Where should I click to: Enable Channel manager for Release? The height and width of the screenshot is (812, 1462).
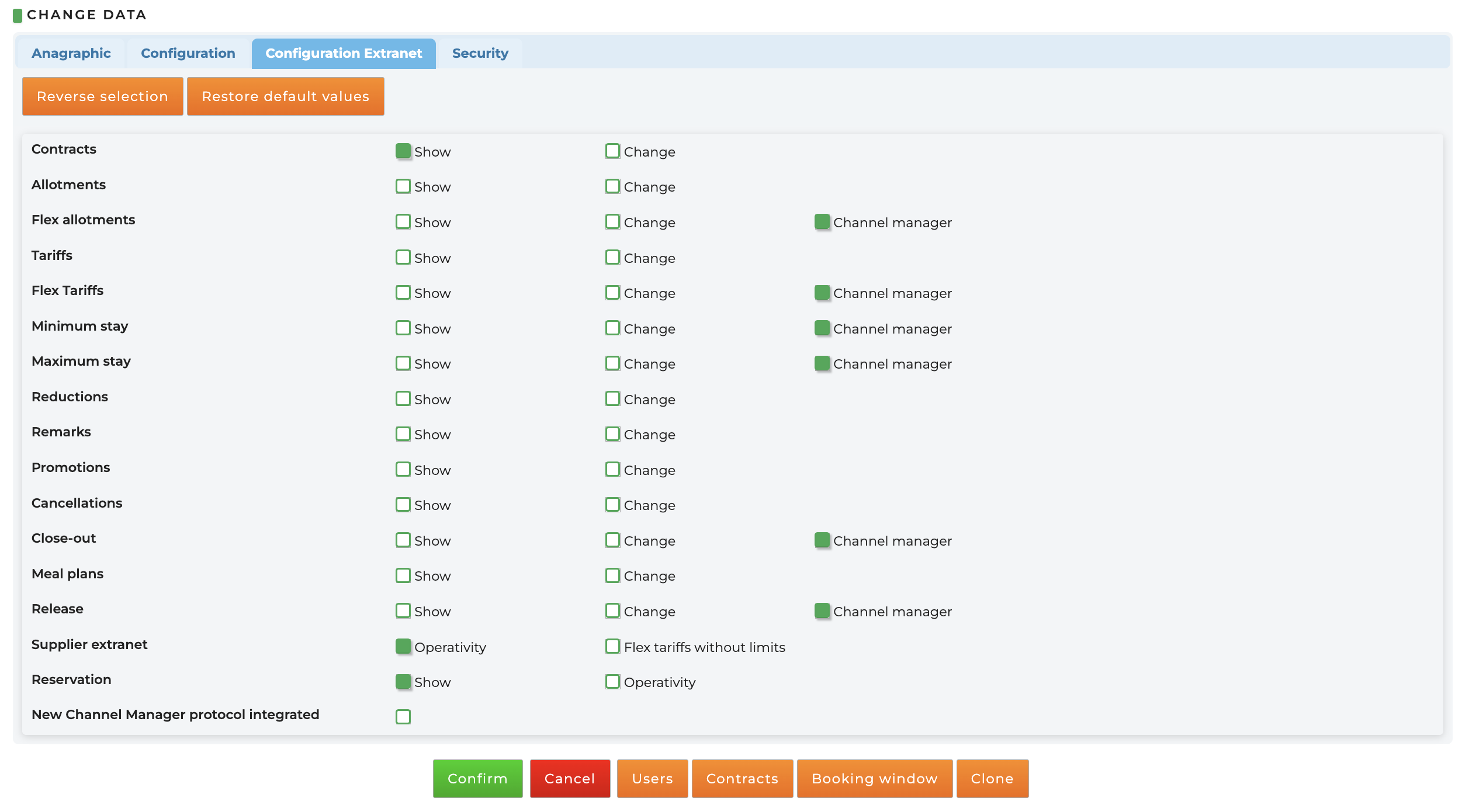click(x=821, y=610)
